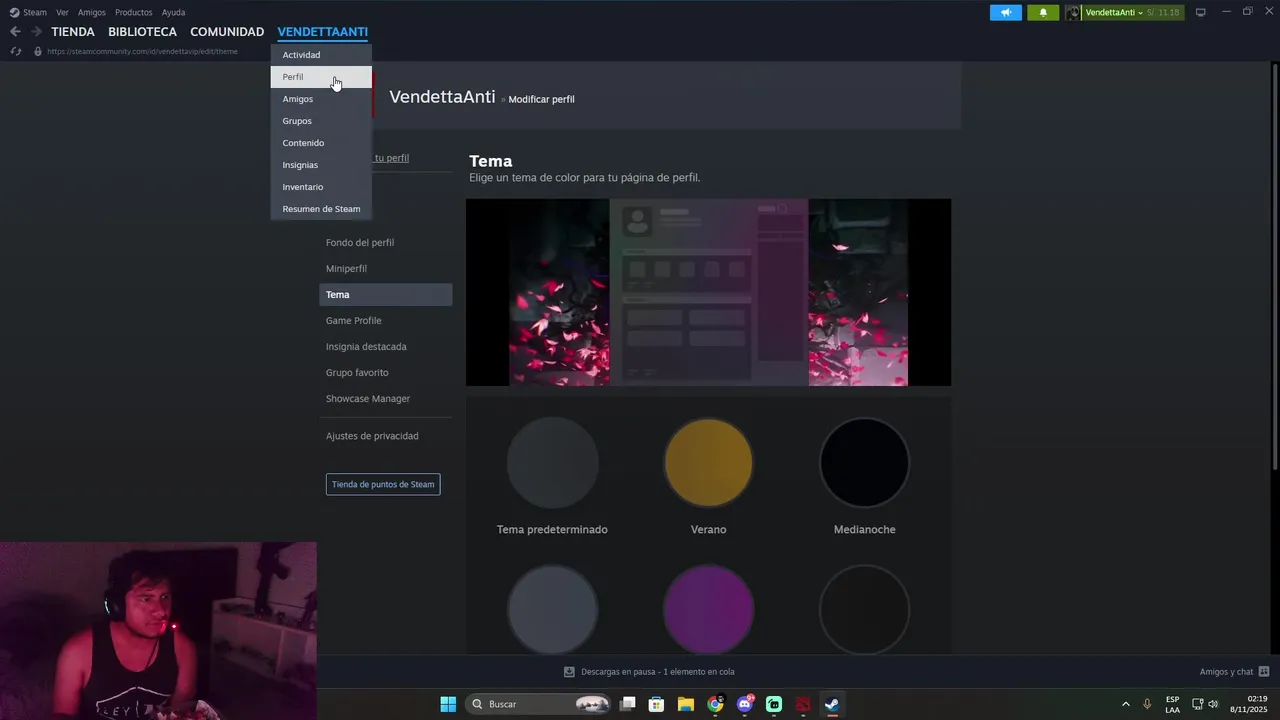Open the Amigos y chat icon

pyautogui.click(x=1264, y=672)
